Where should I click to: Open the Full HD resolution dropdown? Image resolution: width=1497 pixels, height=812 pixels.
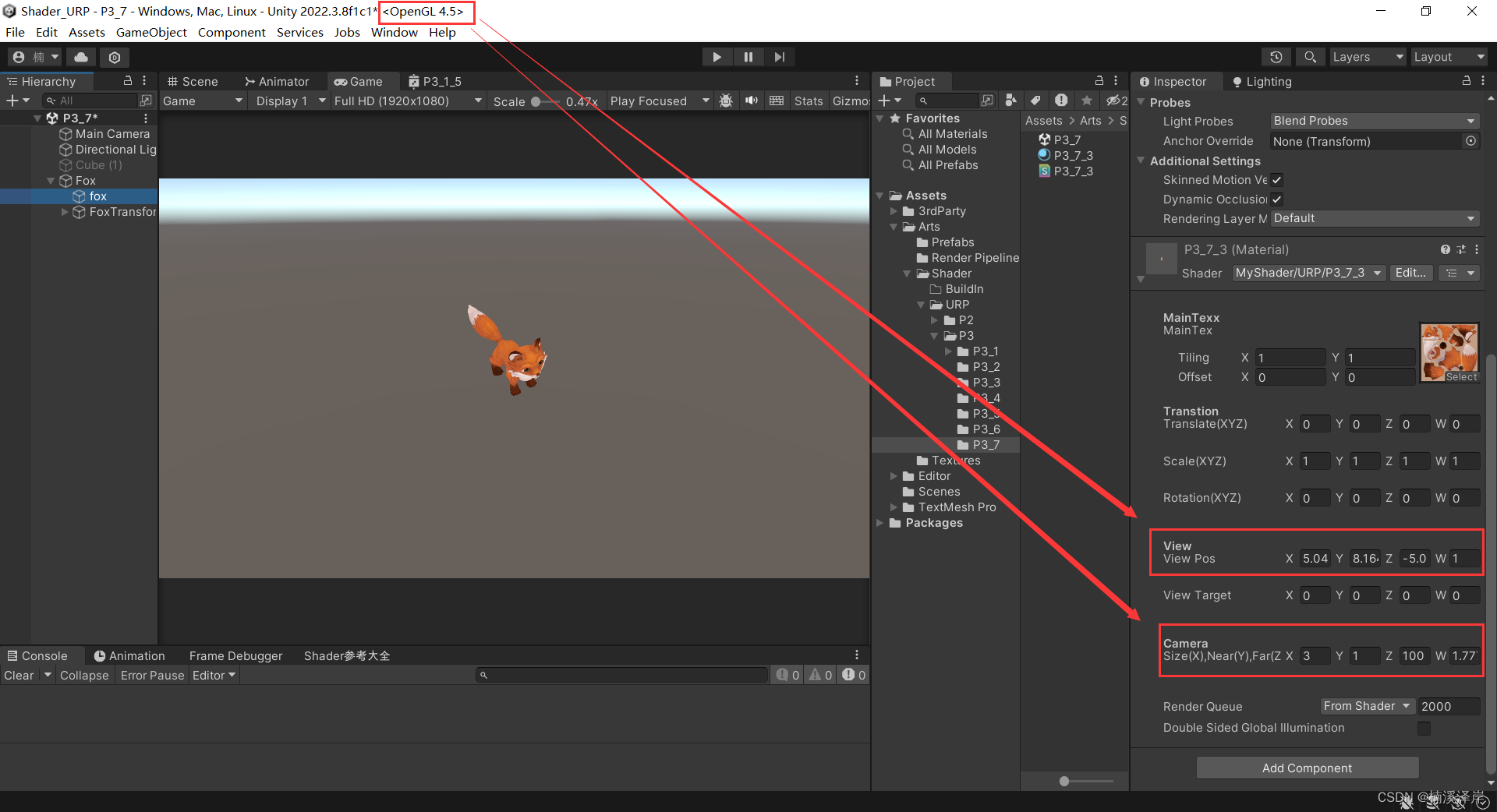click(x=407, y=101)
